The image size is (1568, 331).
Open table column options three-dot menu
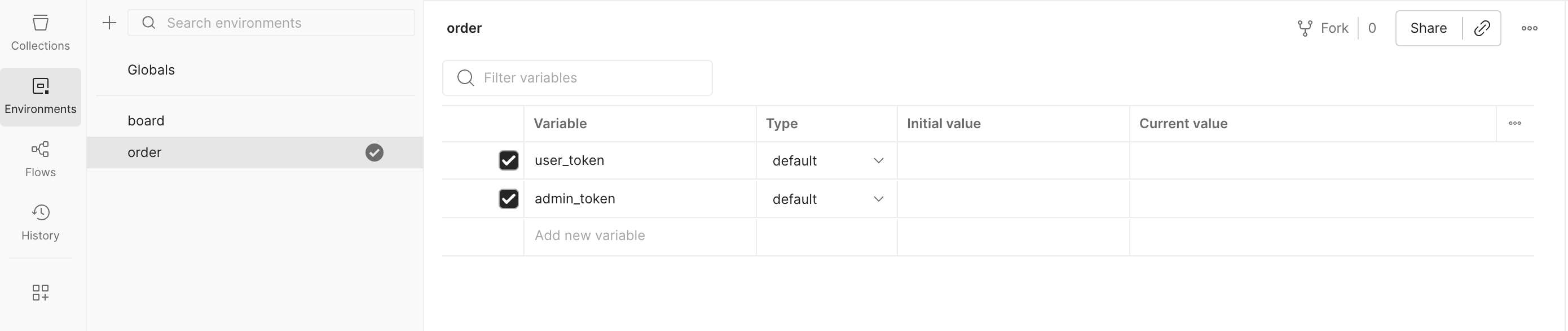1514,123
